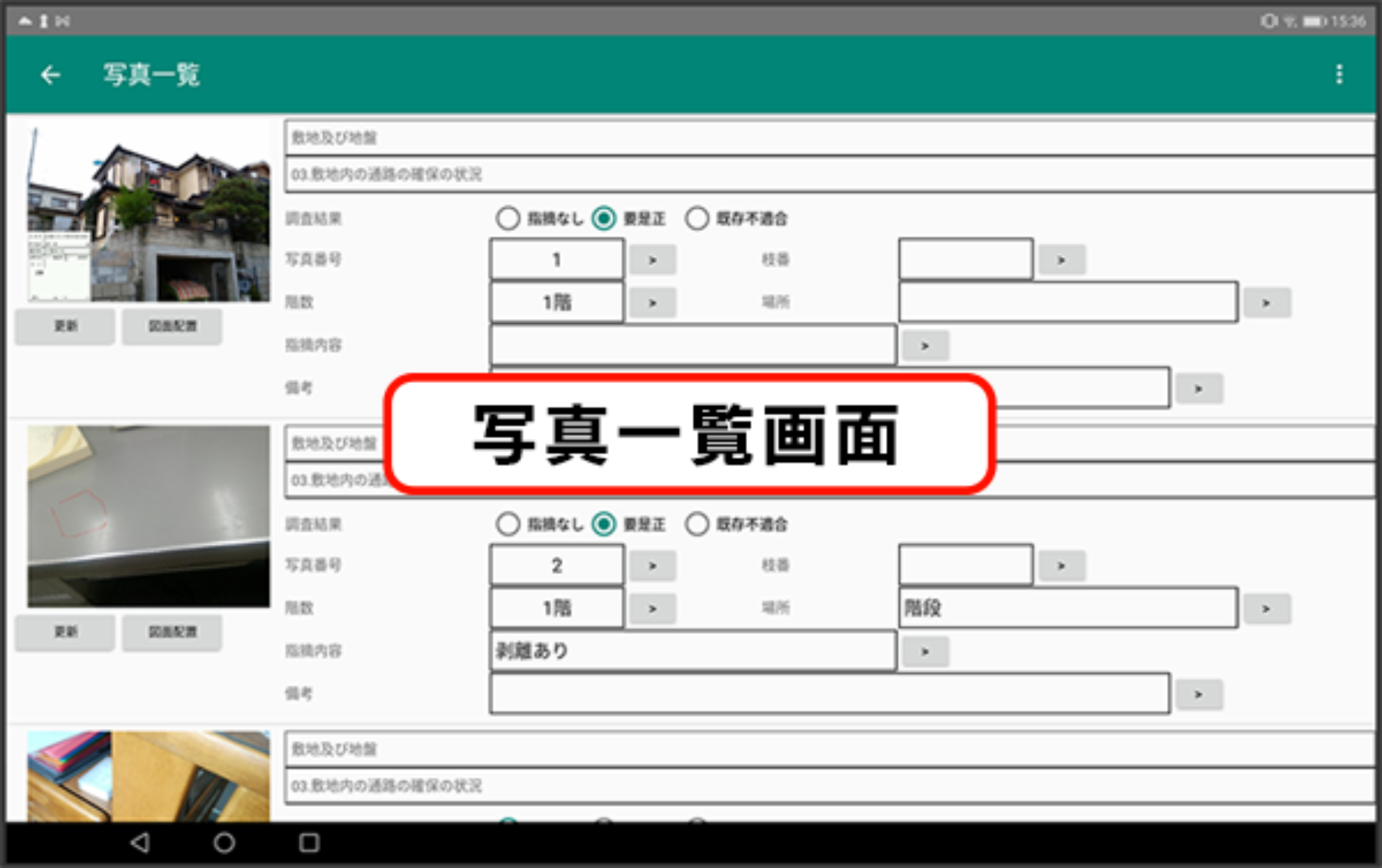1382x868 pixels.
Task: Select 指摘なし for photo 1
Action: (x=507, y=218)
